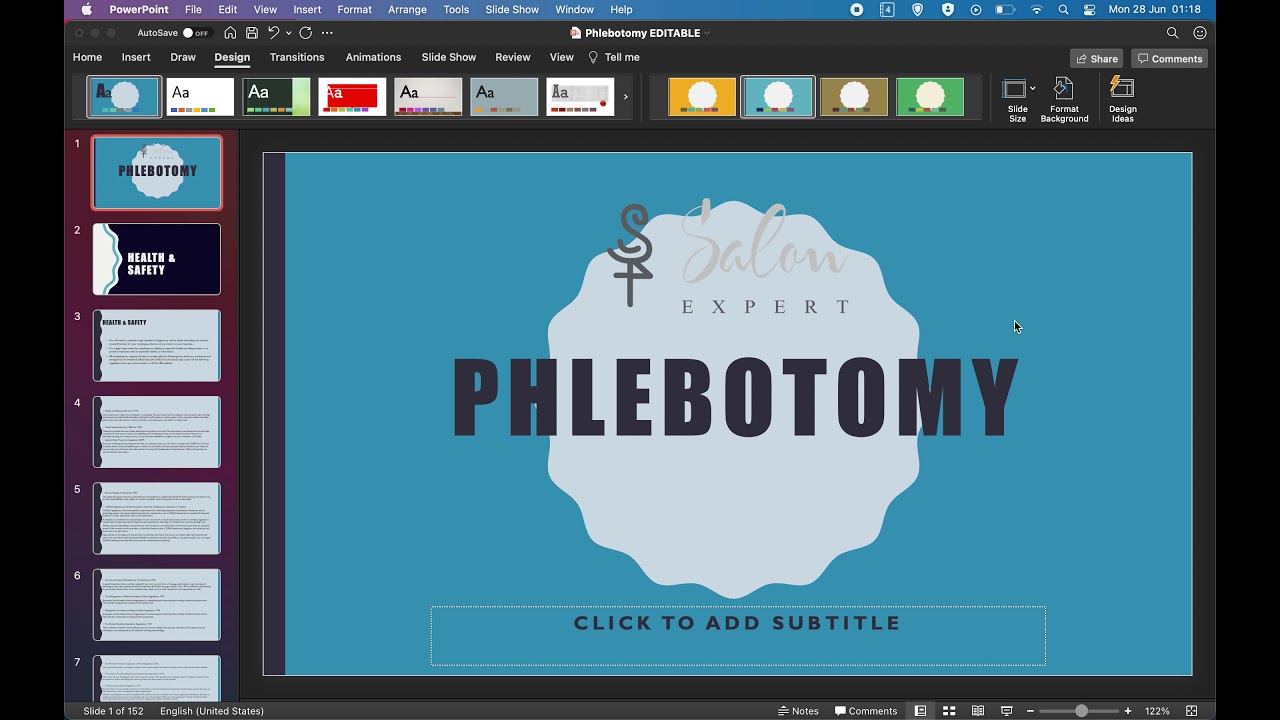This screenshot has height=720, width=1280.
Task: Choose the teal blue color variant
Action: pyautogui.click(x=778, y=97)
